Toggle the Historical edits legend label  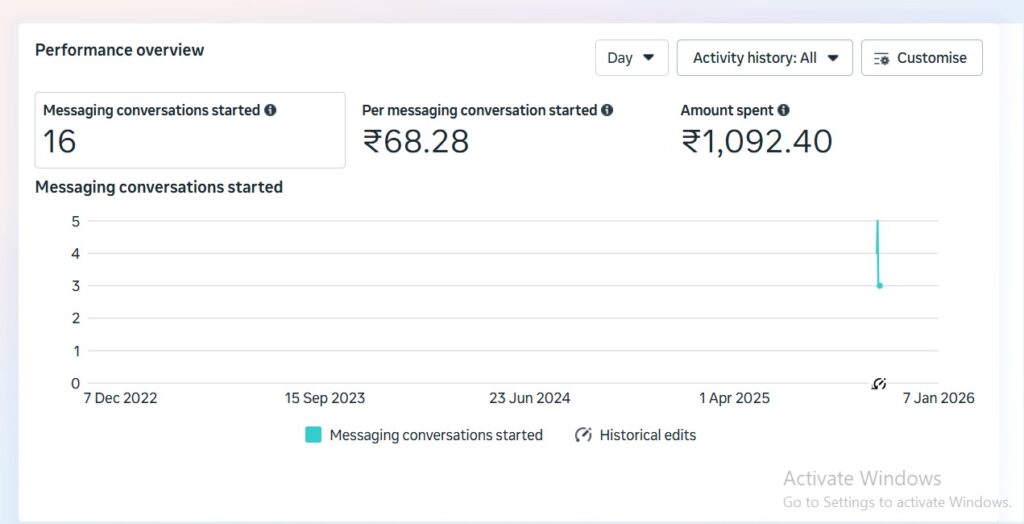(647, 435)
